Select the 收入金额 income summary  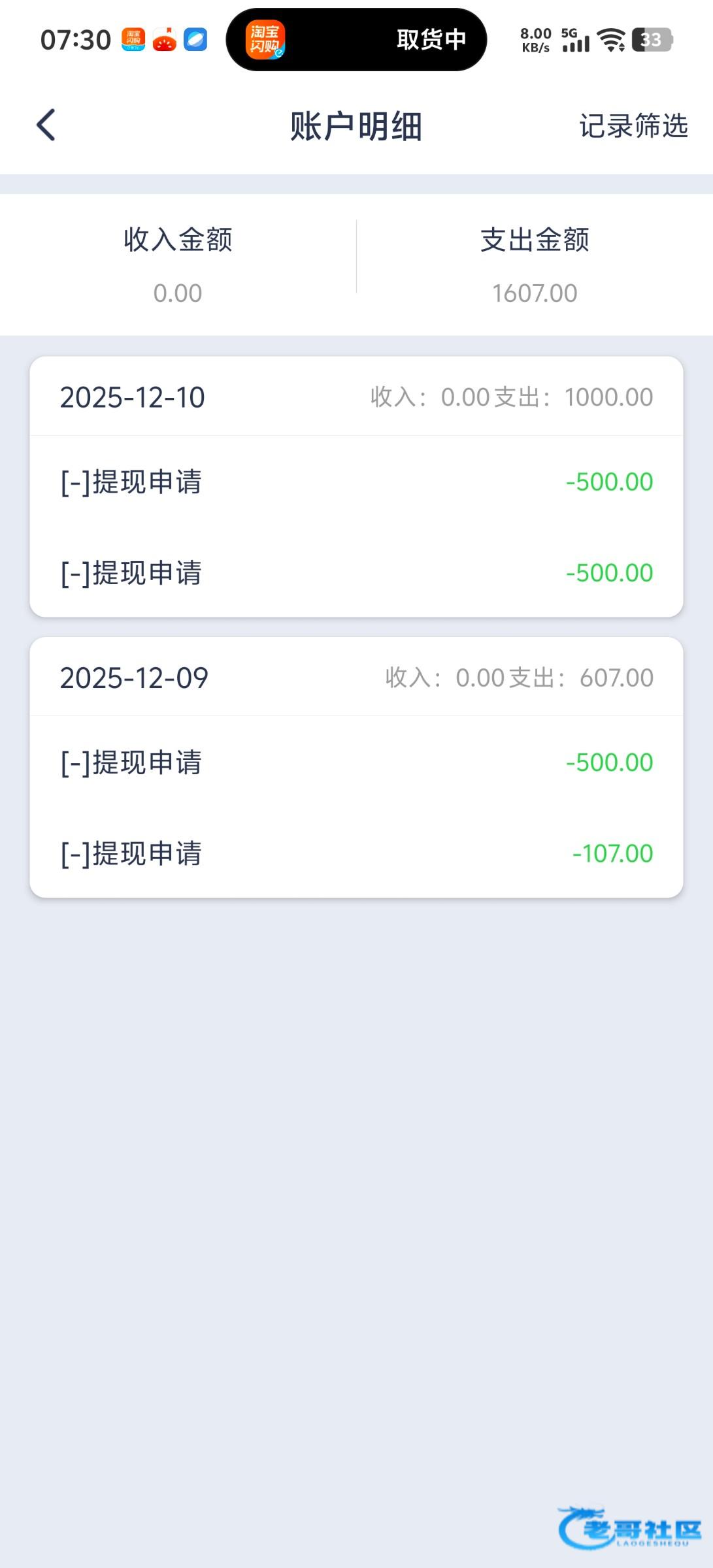tap(178, 264)
